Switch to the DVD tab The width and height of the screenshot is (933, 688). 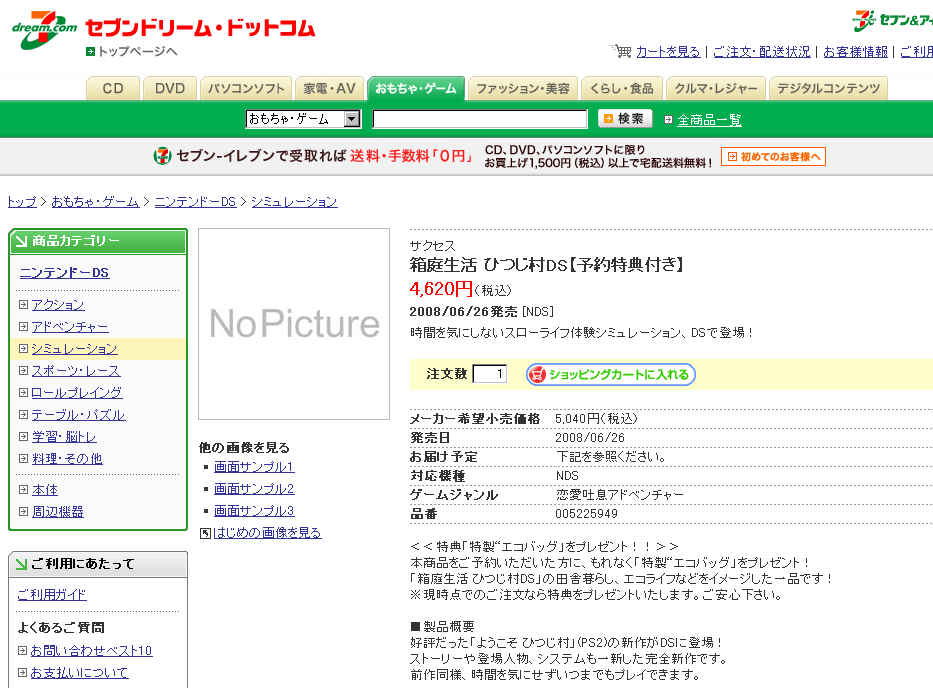[x=170, y=89]
